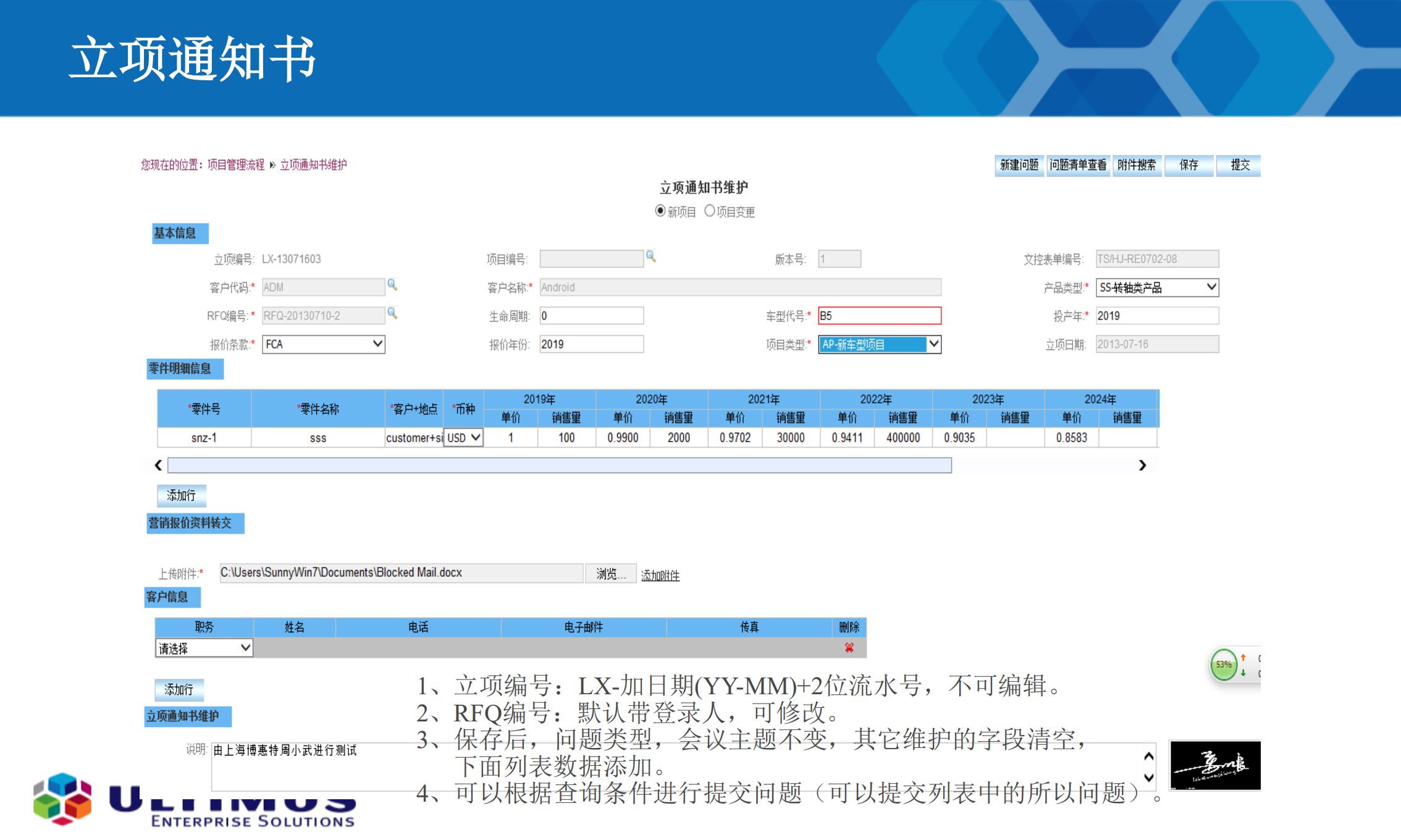Open 立项通知书维护 breadcrumb entry
The width and height of the screenshot is (1401, 840).
tap(313, 165)
